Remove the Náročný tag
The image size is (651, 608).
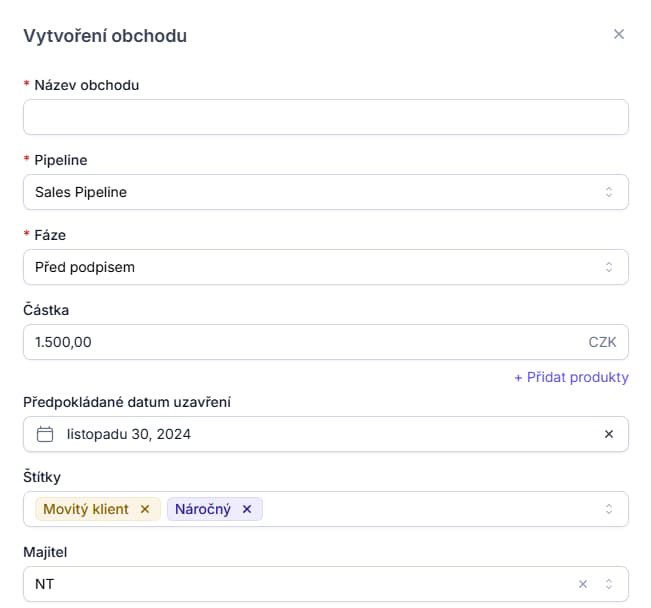point(247,509)
